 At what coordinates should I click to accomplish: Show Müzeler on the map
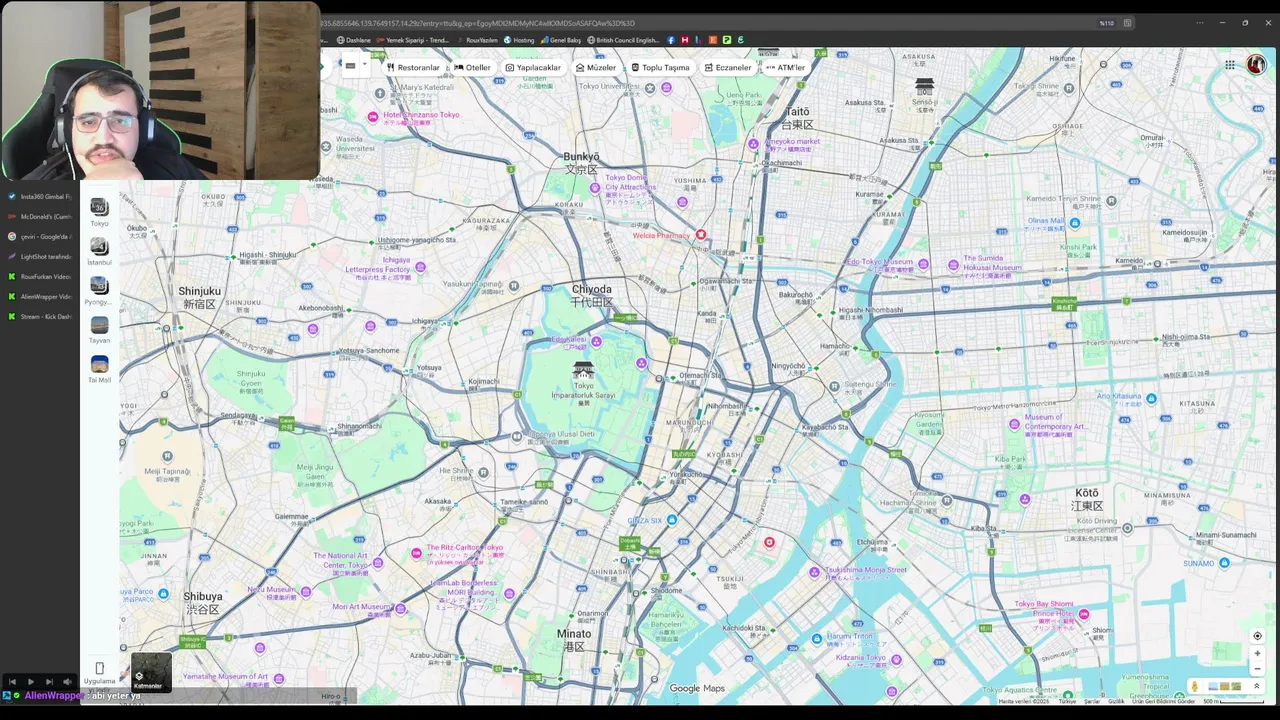(x=596, y=68)
